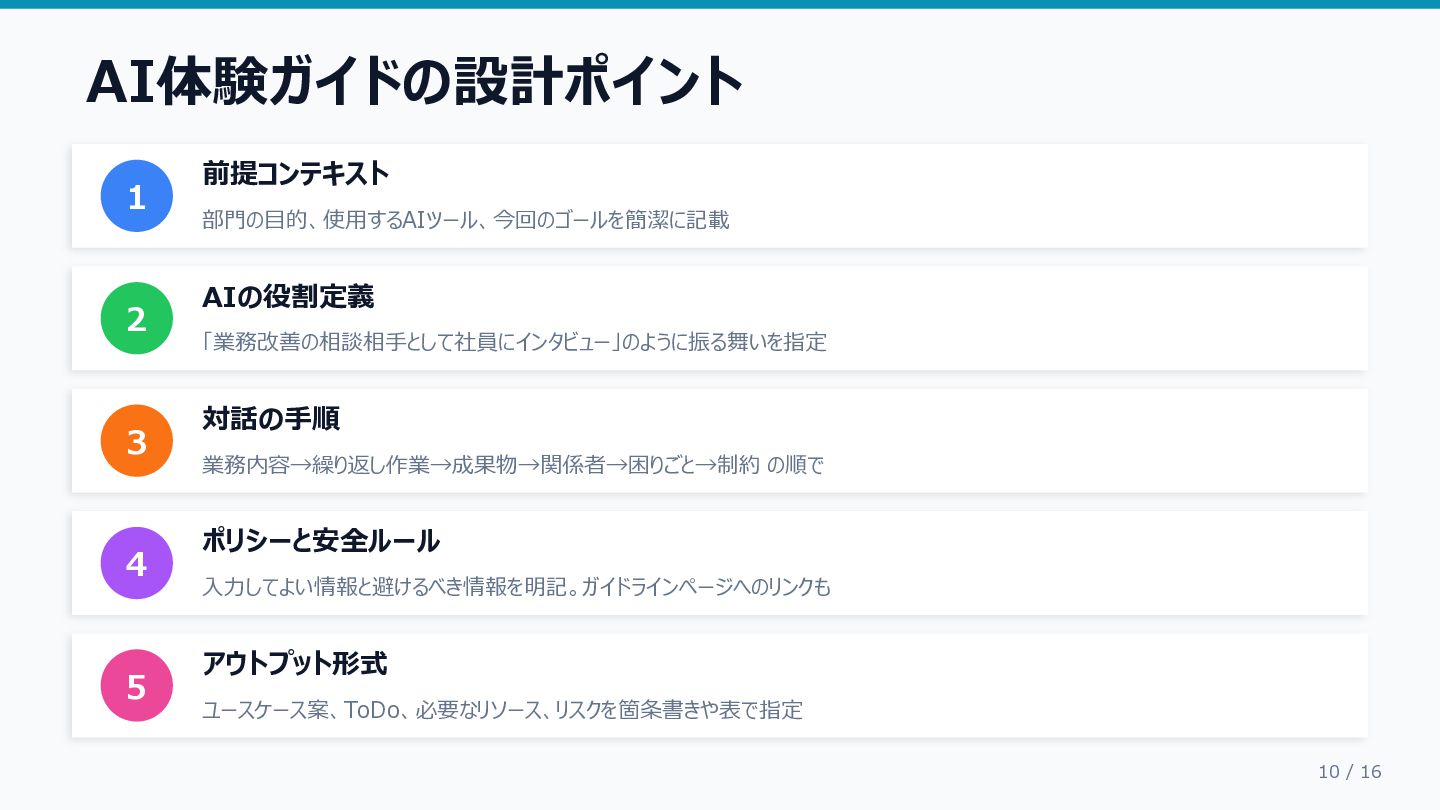This screenshot has width=1440, height=810.
Task: Click the orange number 3 circle
Action: point(137,441)
